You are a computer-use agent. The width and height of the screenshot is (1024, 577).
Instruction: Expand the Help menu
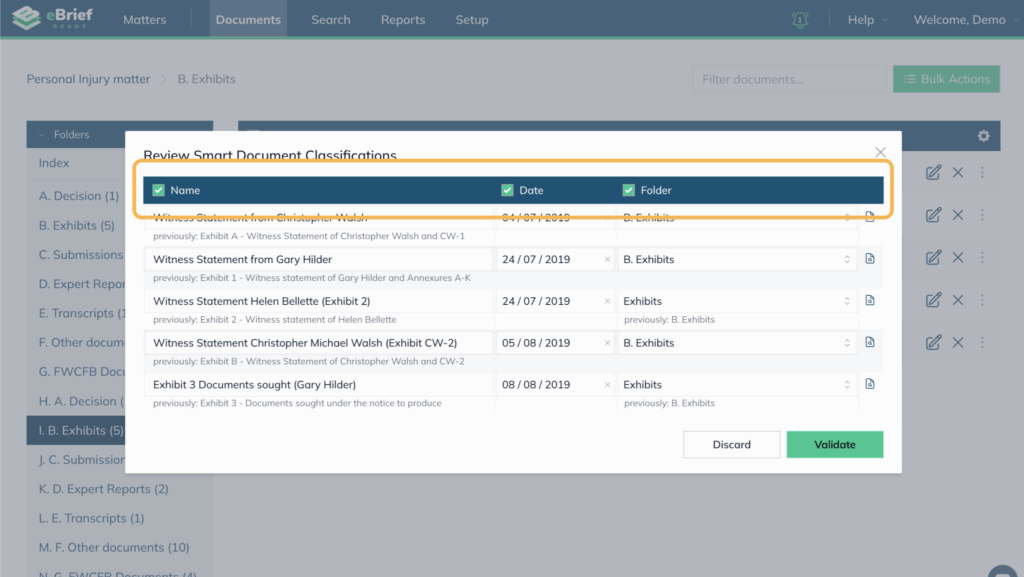866,20
